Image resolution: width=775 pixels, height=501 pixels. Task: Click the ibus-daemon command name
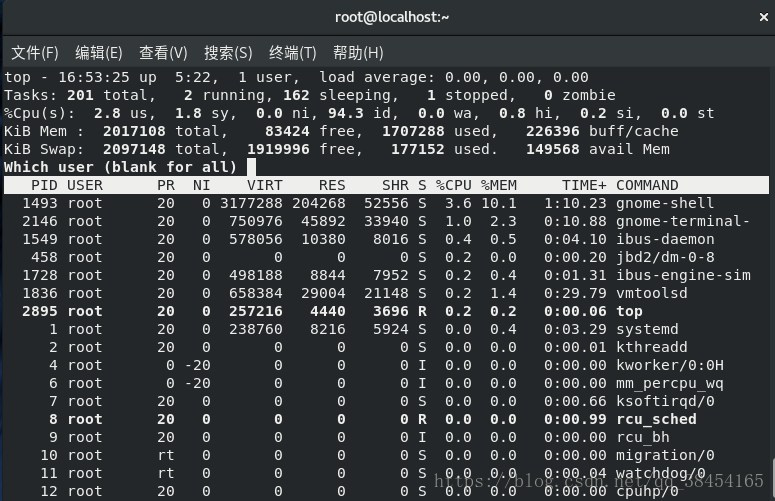665,239
